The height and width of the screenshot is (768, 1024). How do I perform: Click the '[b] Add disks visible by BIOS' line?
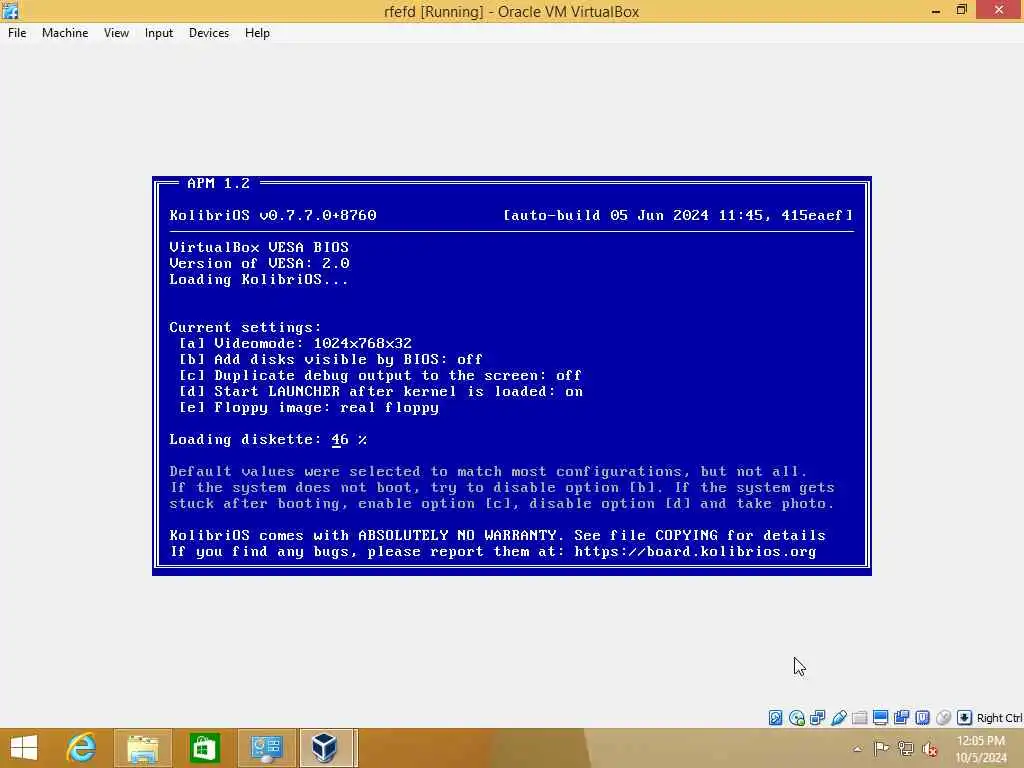330,359
